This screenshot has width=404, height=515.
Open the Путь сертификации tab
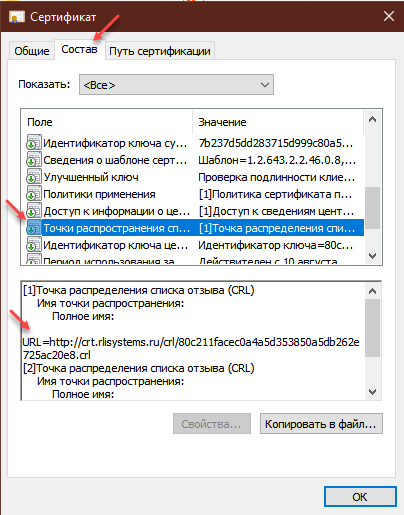(160, 51)
